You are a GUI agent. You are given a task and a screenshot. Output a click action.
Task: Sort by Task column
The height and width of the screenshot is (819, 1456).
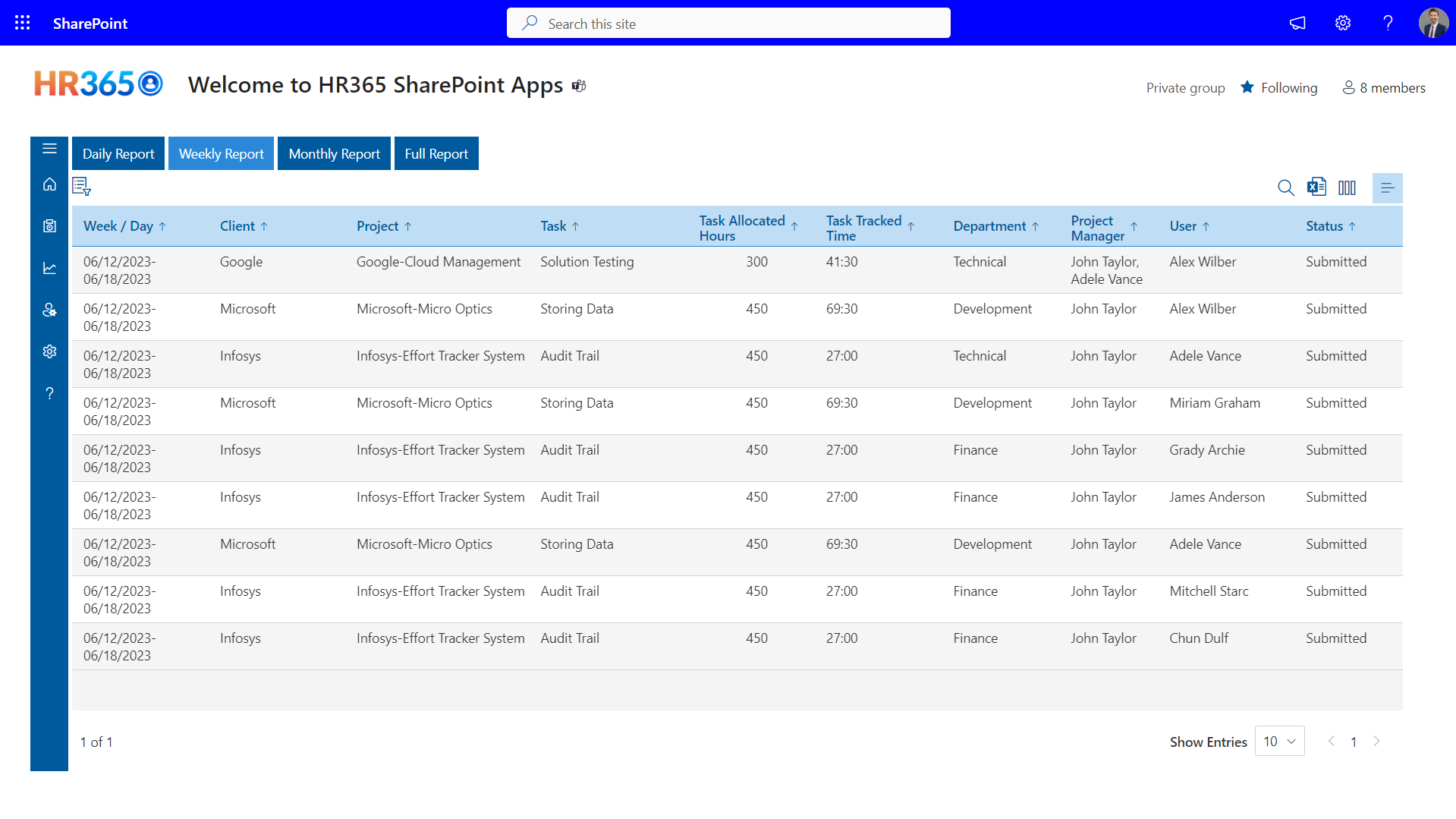click(561, 226)
